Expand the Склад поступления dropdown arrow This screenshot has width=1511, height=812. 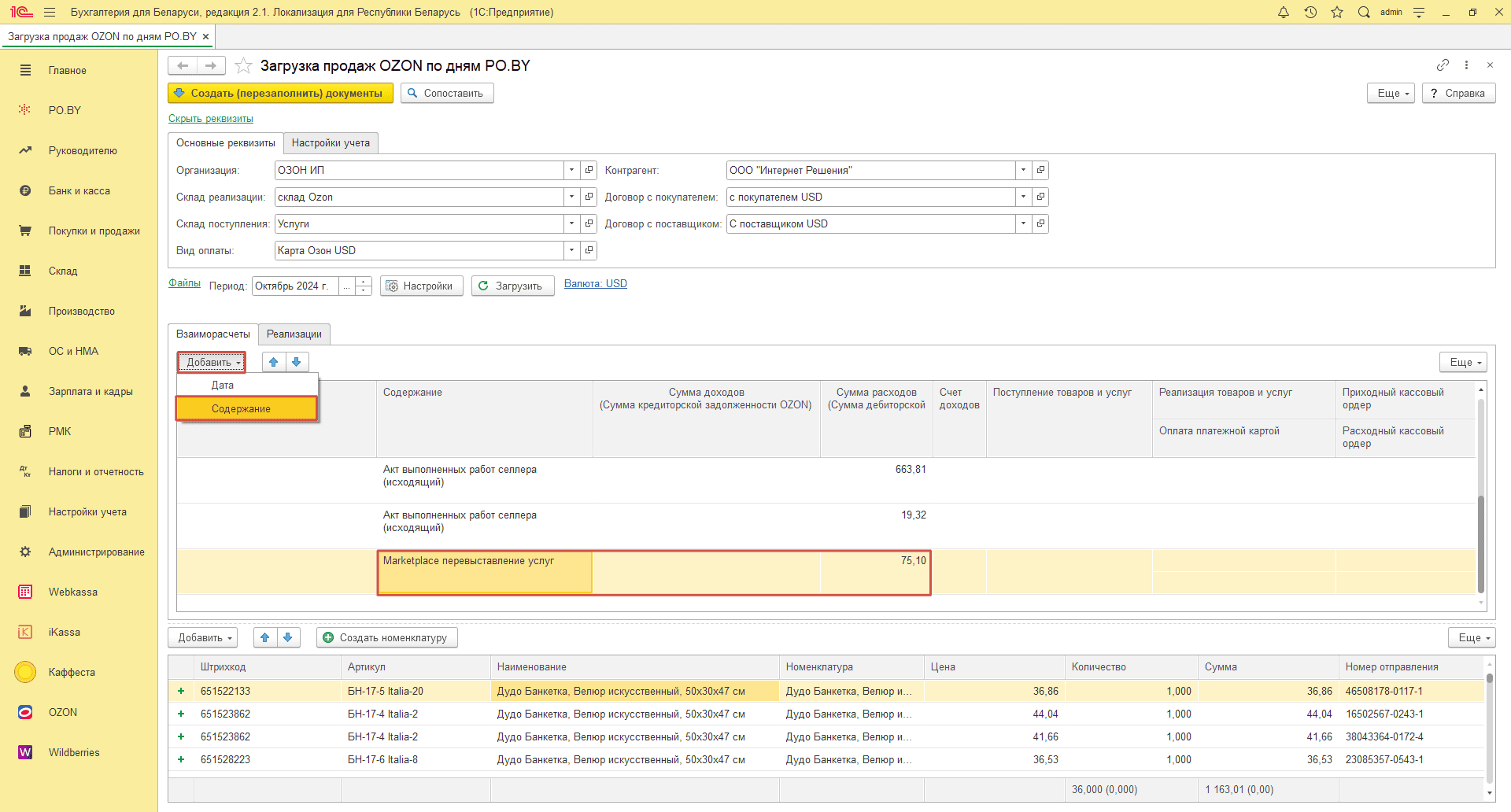click(x=572, y=223)
